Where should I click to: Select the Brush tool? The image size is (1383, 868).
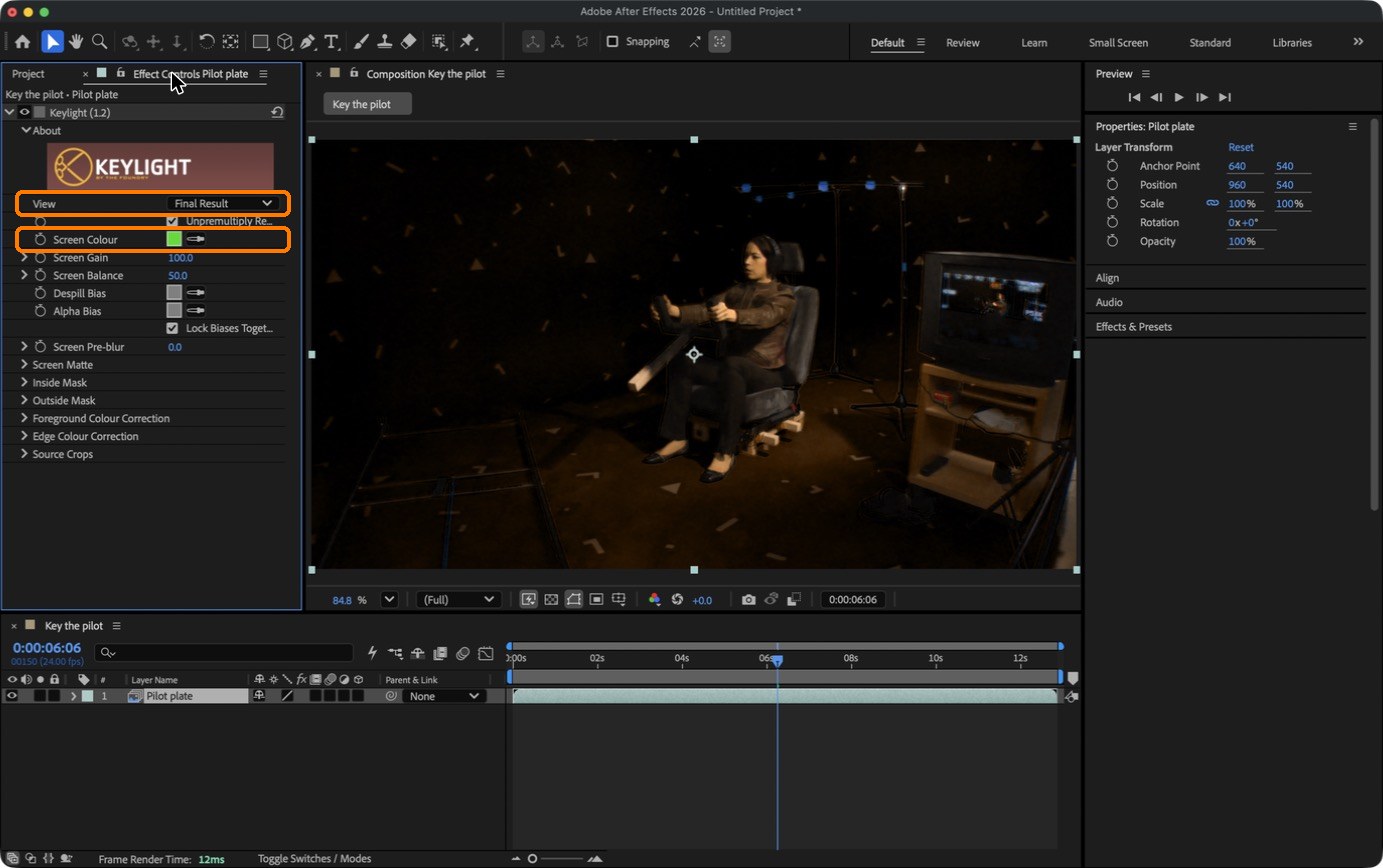(x=361, y=42)
